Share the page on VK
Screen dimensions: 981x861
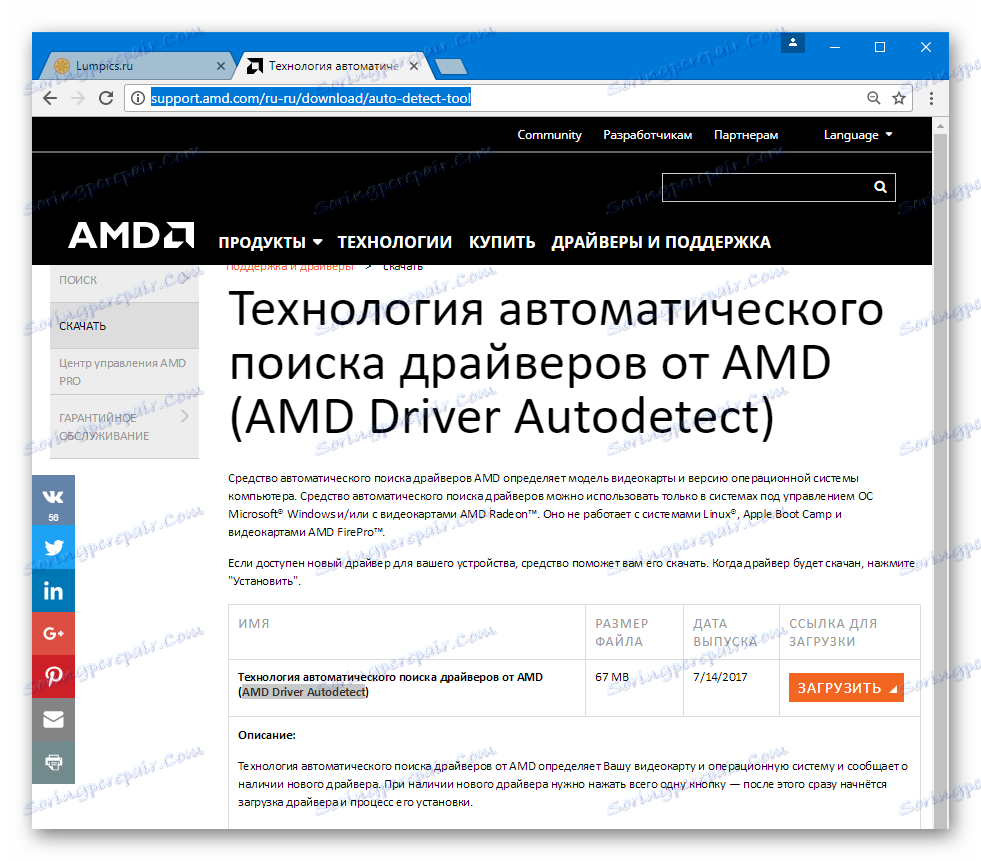(53, 501)
